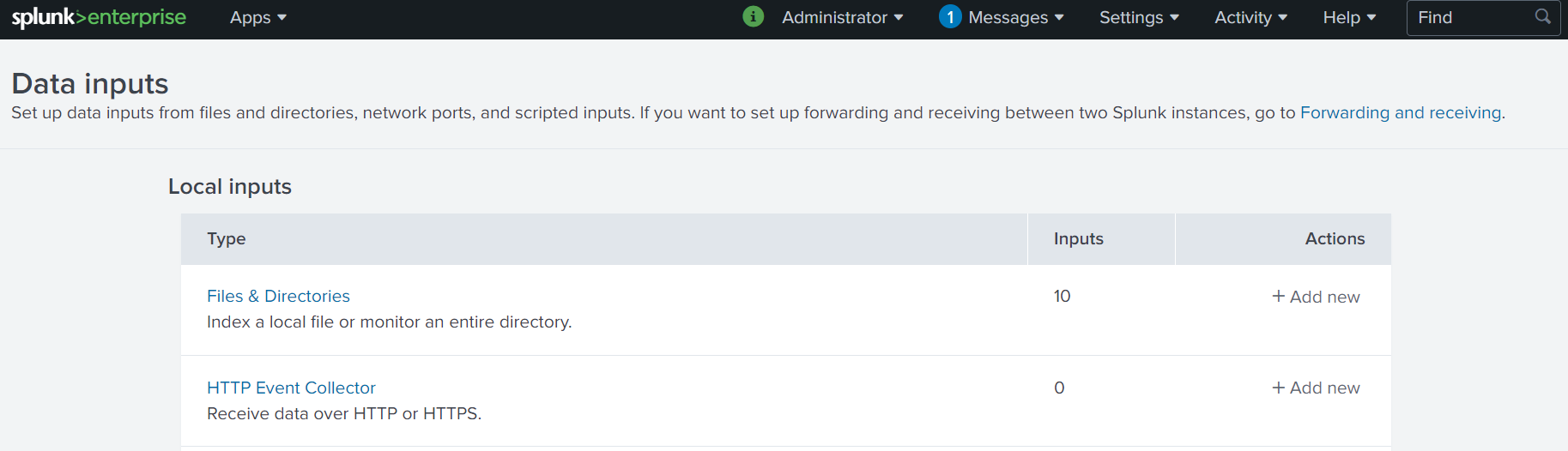Open the Files & Directories link
This screenshot has height=451, width=1568.
click(x=278, y=296)
